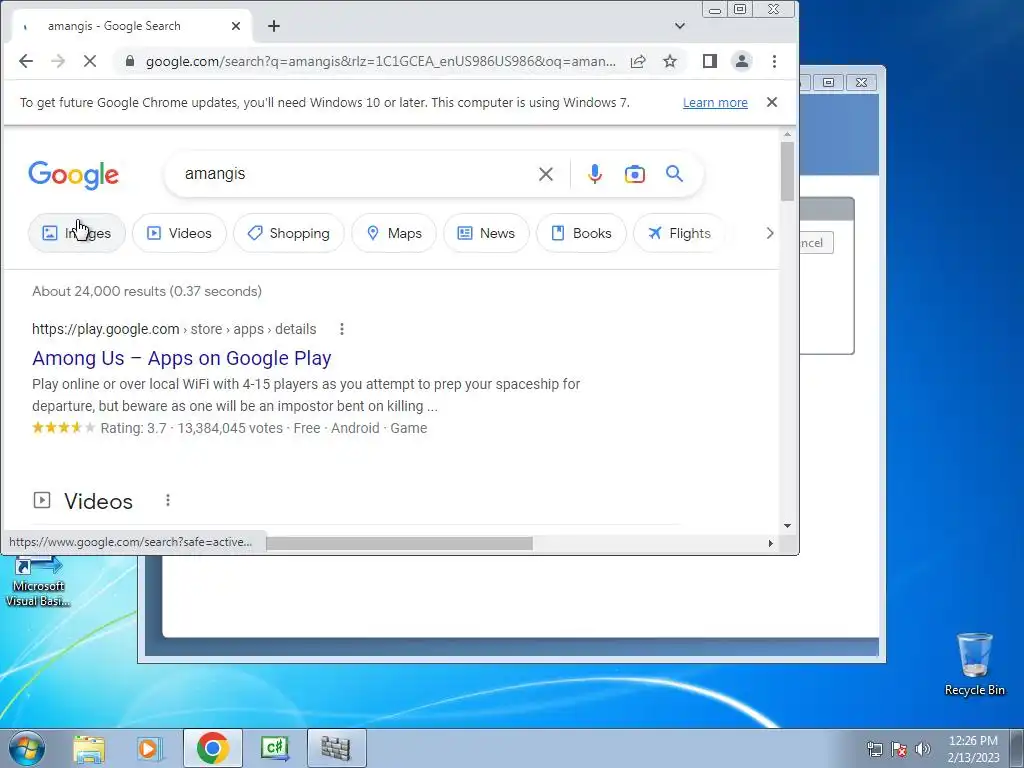The image size is (1024, 768).
Task: Open the Recycle Bin desktop icon
Action: click(x=974, y=664)
